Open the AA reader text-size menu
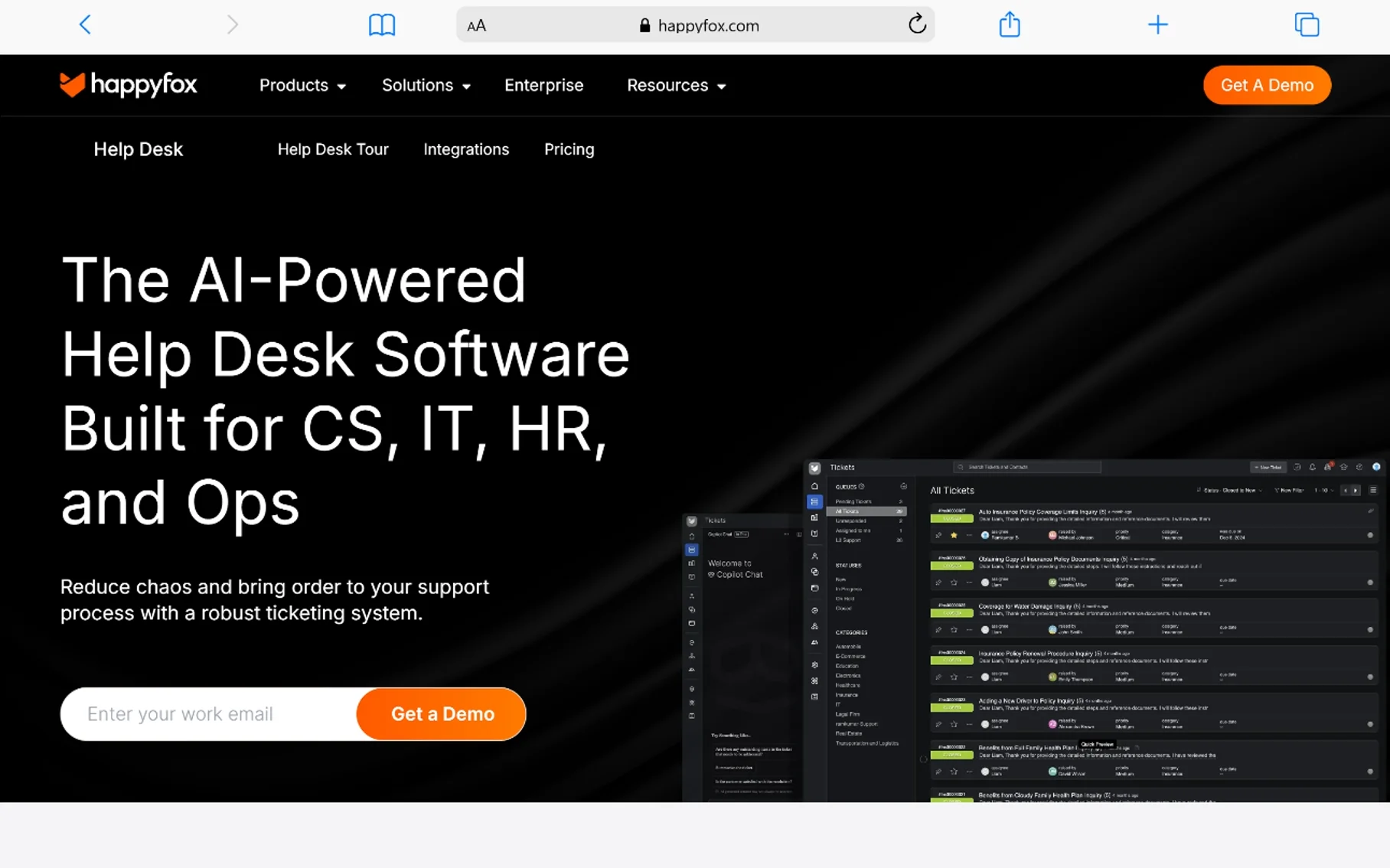The height and width of the screenshot is (868, 1390). click(476, 25)
